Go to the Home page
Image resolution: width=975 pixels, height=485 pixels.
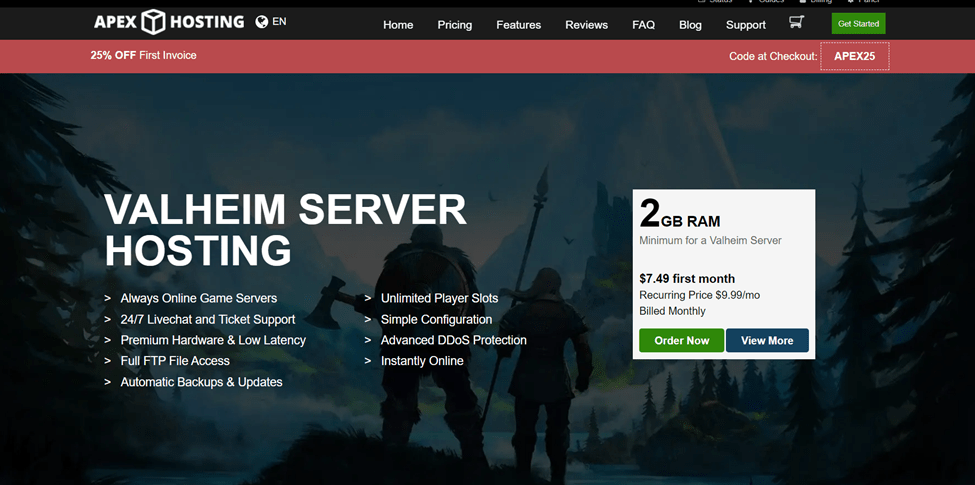tap(398, 25)
